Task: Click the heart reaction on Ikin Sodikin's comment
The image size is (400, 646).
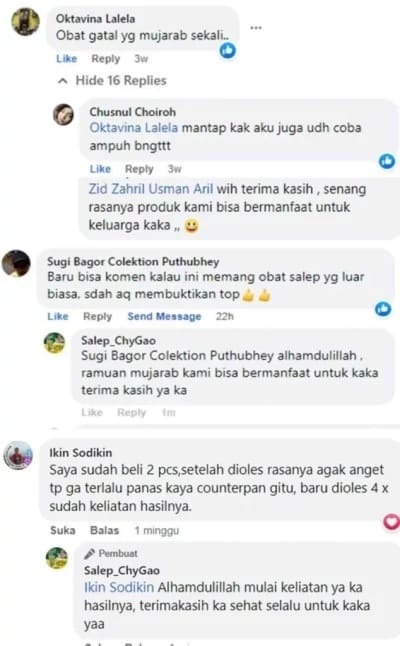Action: tap(391, 522)
